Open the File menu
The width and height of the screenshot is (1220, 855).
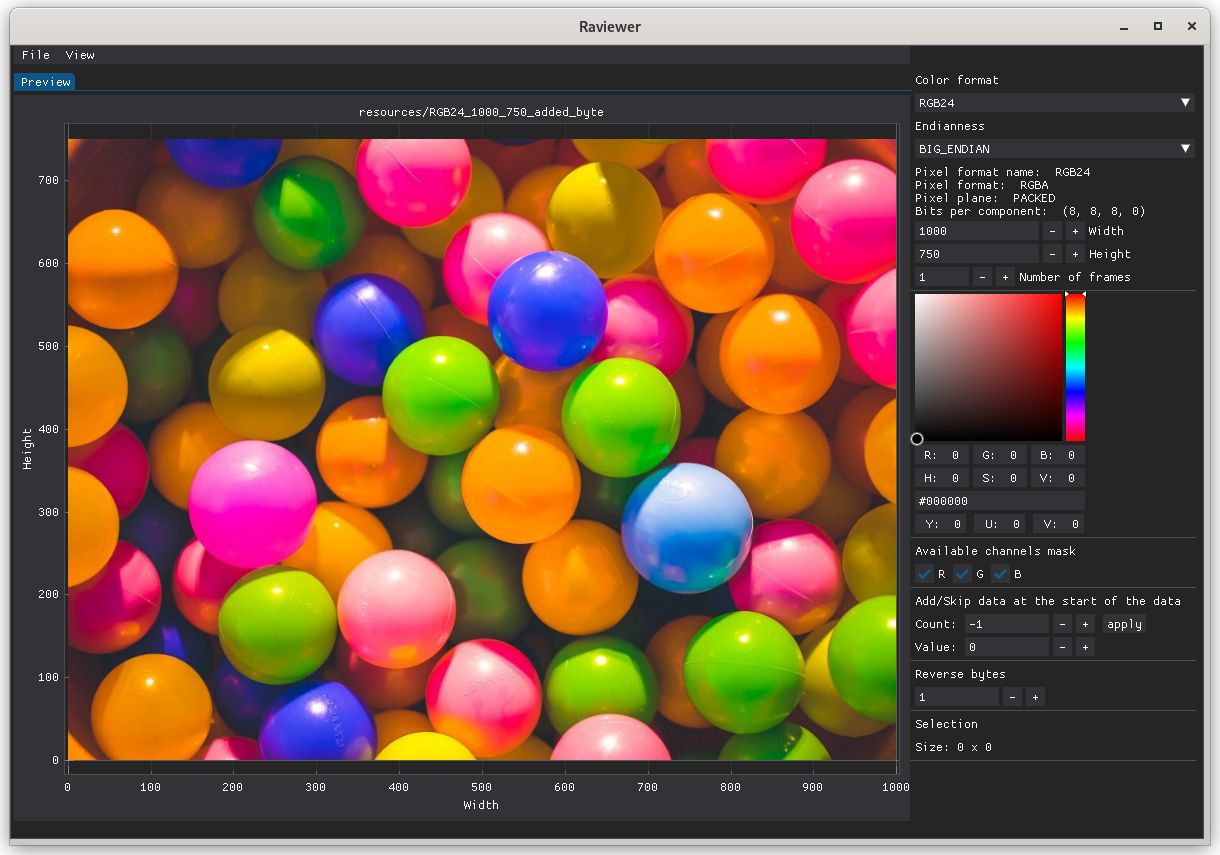coord(35,55)
